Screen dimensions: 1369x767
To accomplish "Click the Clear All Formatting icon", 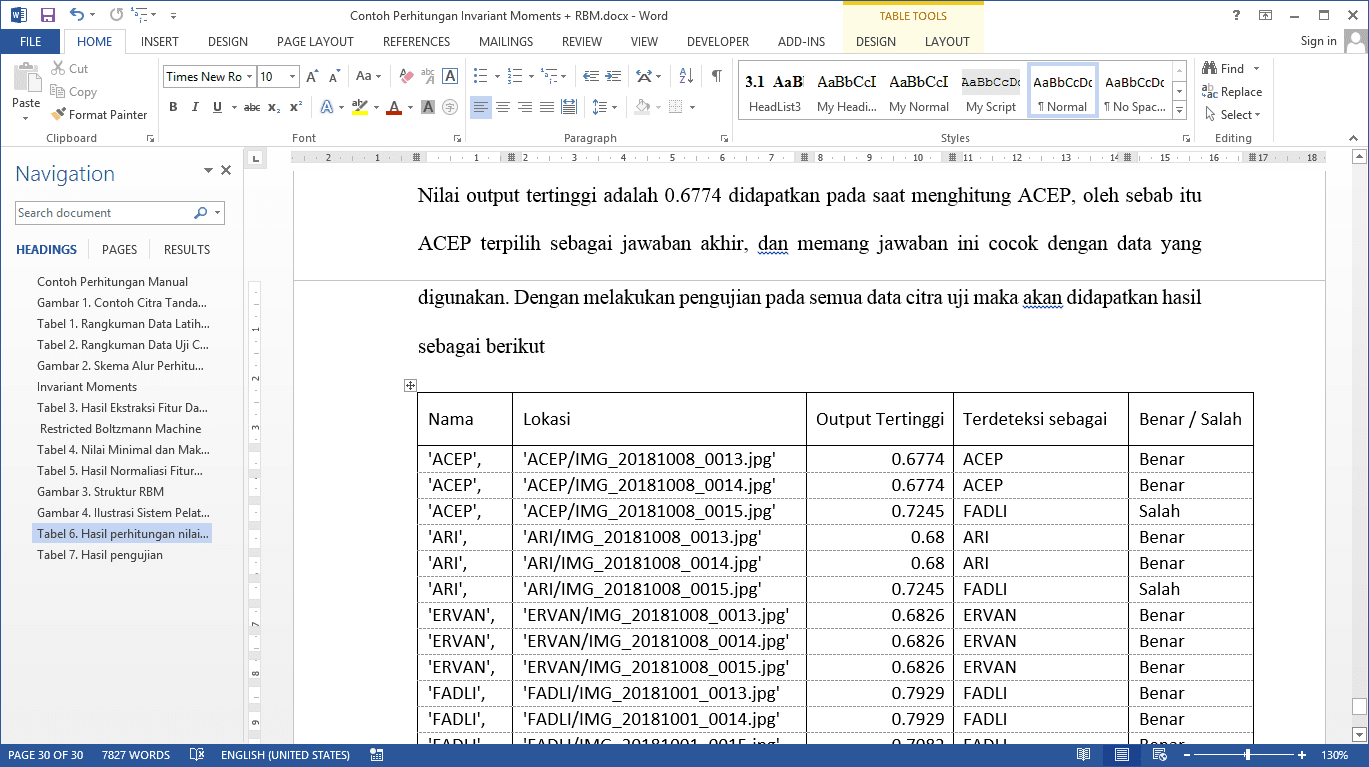I will click(x=406, y=76).
